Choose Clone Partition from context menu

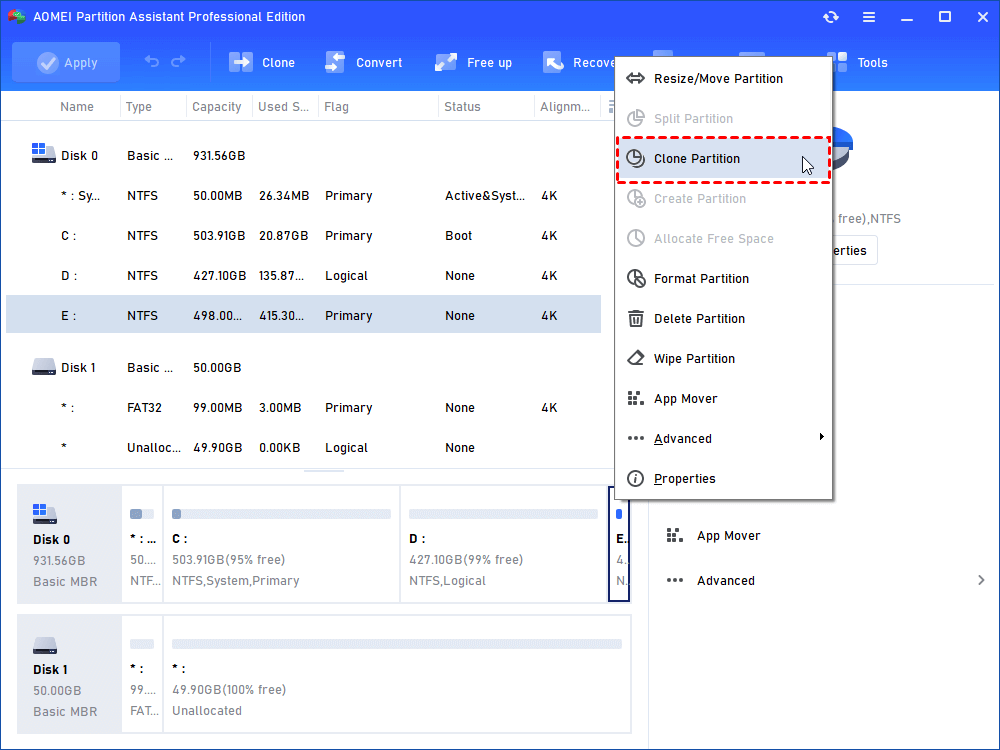click(x=723, y=159)
